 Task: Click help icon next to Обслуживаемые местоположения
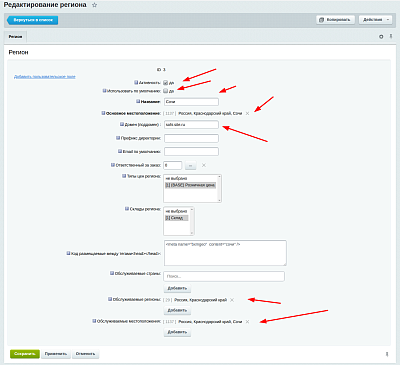click(94, 321)
